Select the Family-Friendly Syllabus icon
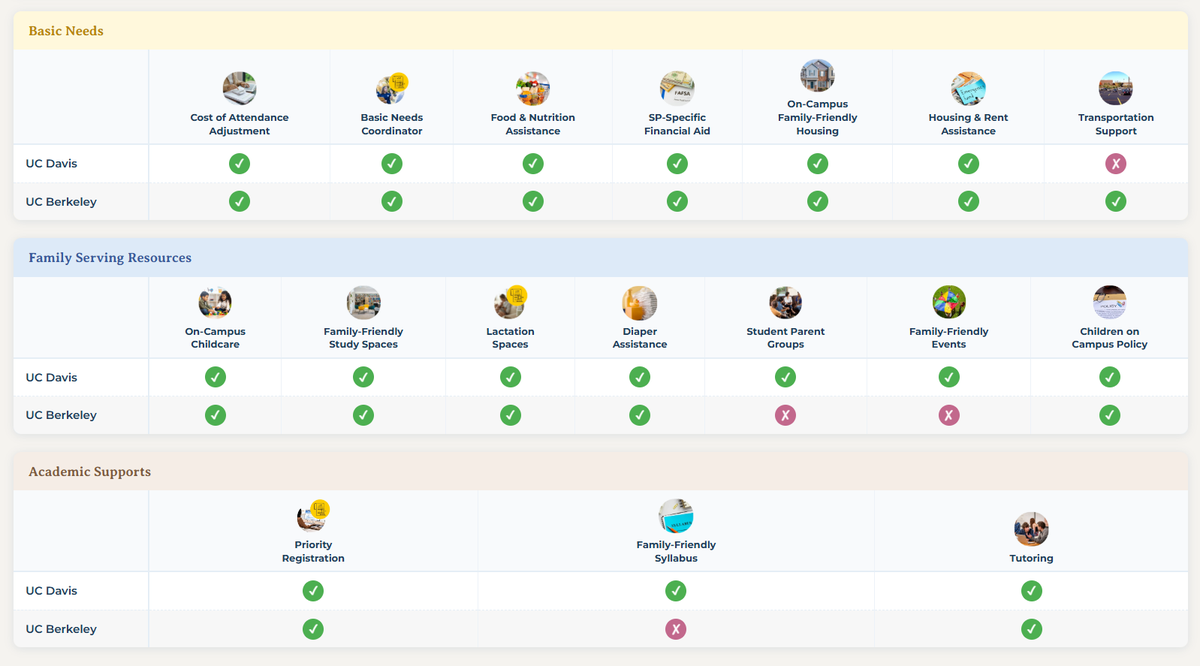The width and height of the screenshot is (1200, 666). [x=676, y=516]
